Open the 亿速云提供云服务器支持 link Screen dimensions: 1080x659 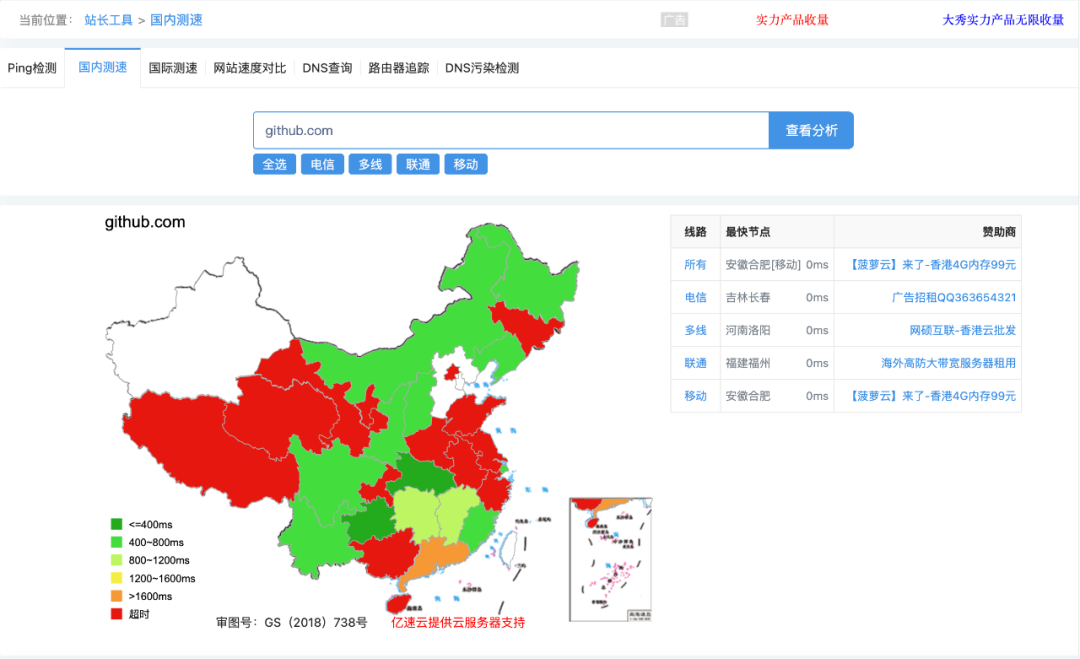click(x=458, y=623)
